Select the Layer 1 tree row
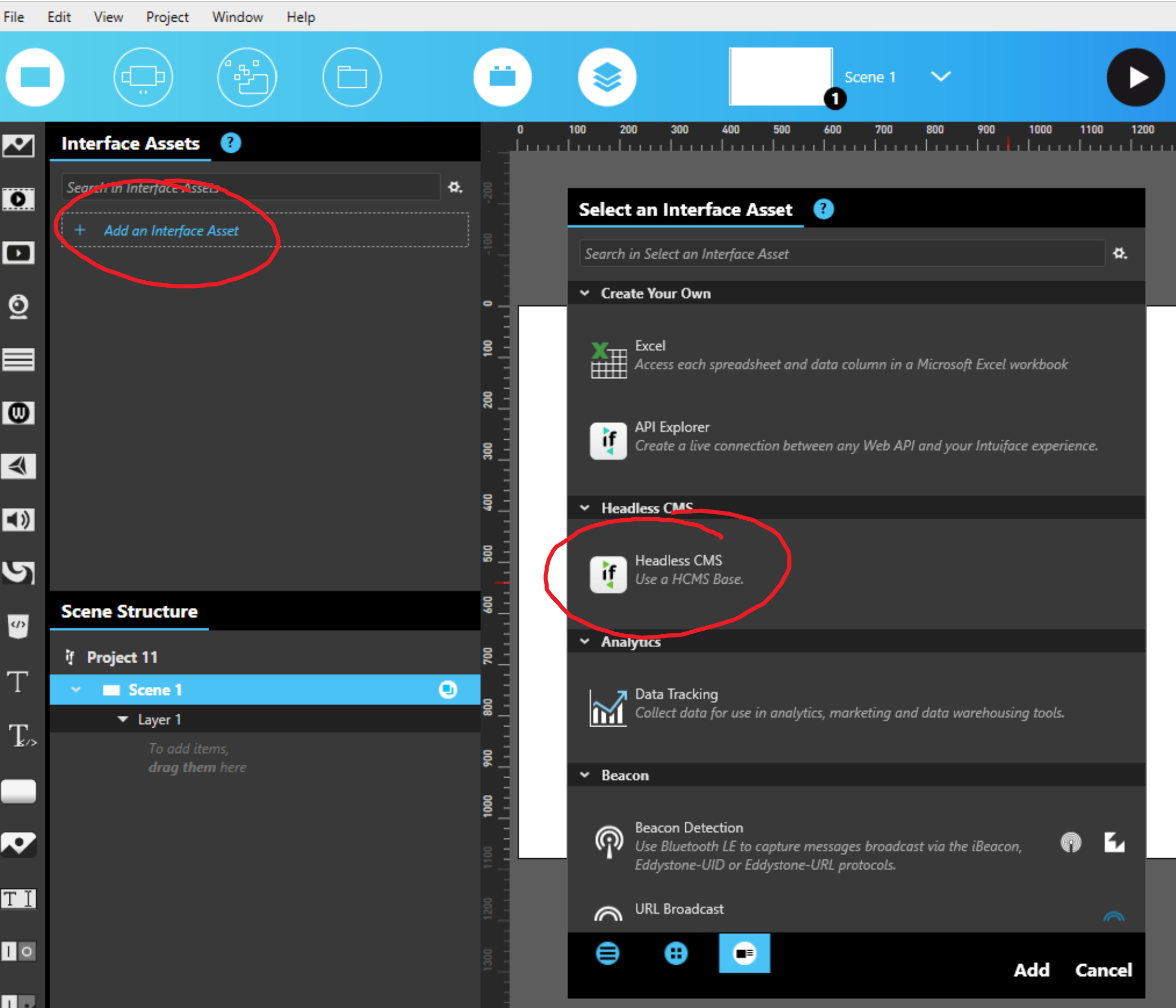The height and width of the screenshot is (1008, 1176). [265, 719]
